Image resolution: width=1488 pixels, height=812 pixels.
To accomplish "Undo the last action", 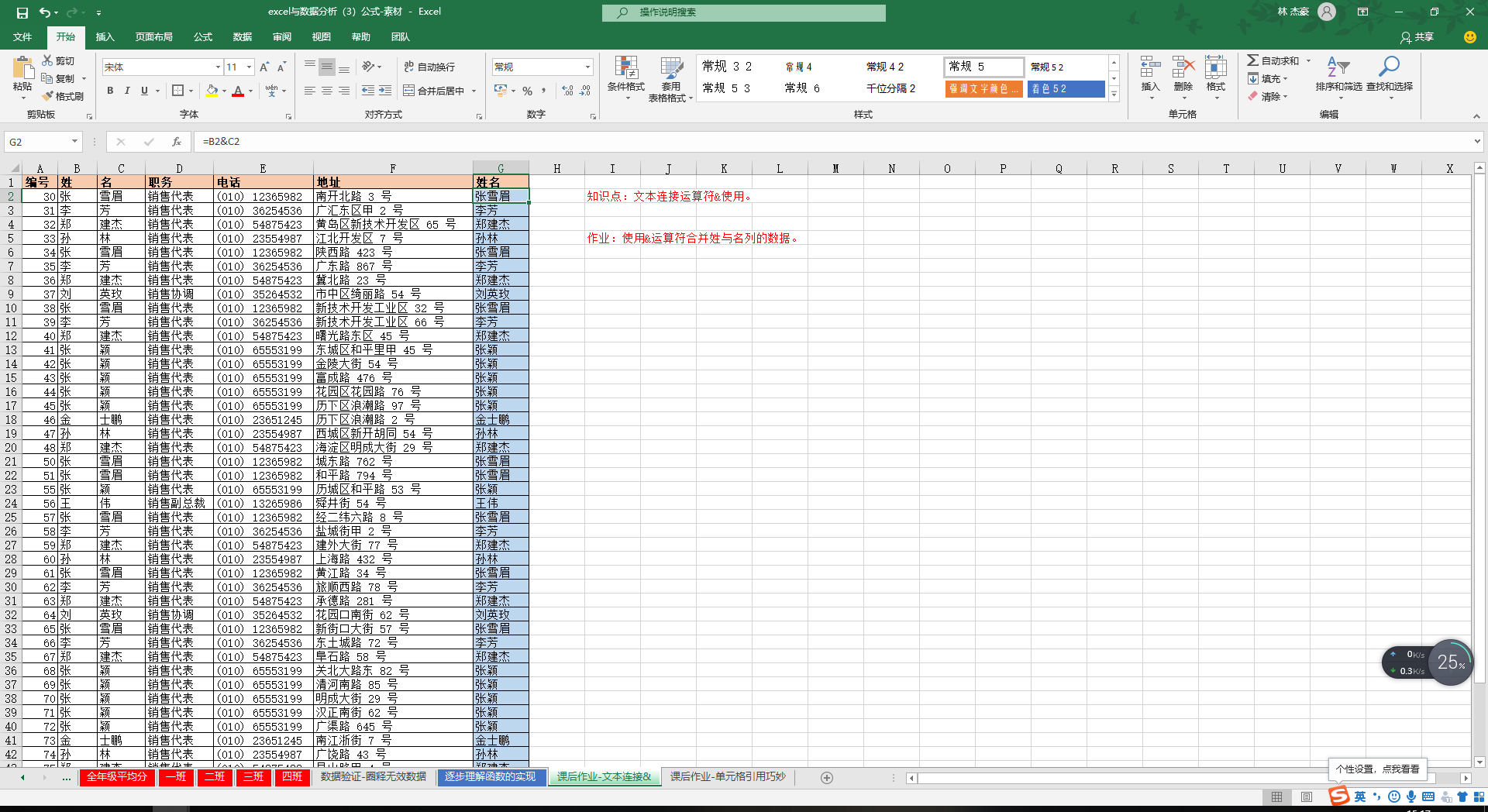I will pyautogui.click(x=46, y=12).
